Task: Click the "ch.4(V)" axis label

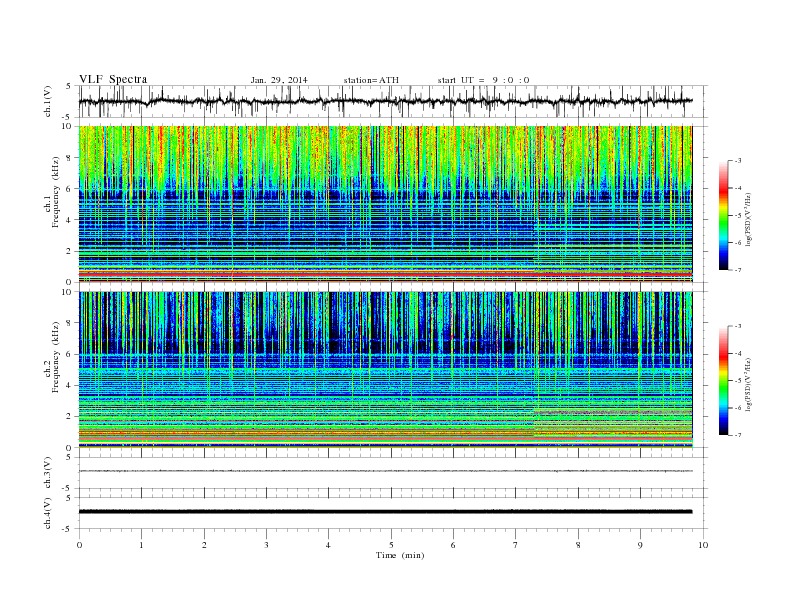Action: [x=48, y=513]
